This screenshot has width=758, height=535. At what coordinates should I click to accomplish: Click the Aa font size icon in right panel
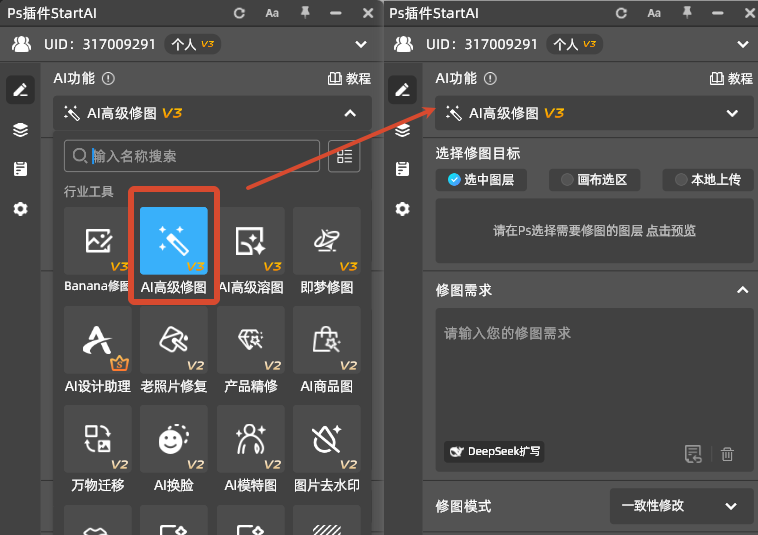coord(654,13)
